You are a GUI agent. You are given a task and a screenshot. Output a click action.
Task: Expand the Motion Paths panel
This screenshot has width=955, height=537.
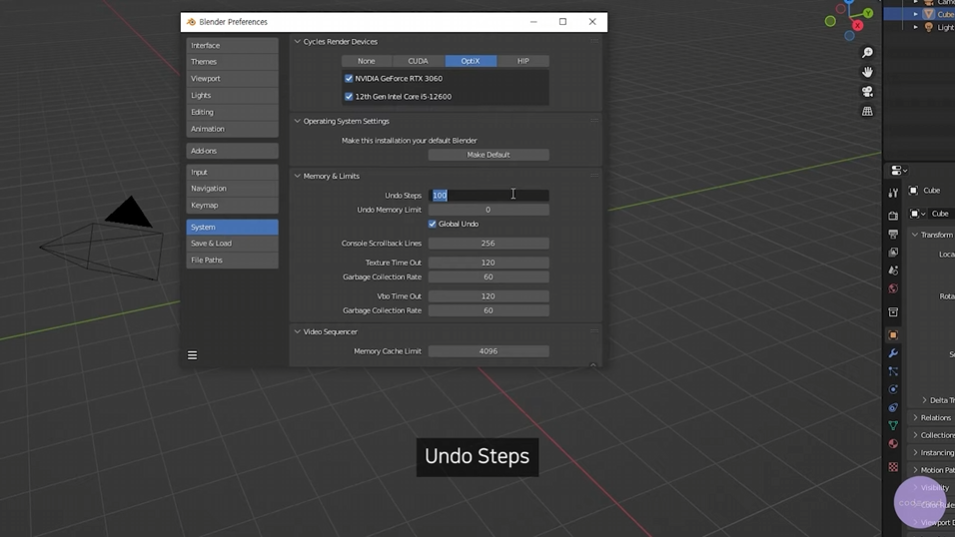(x=915, y=470)
